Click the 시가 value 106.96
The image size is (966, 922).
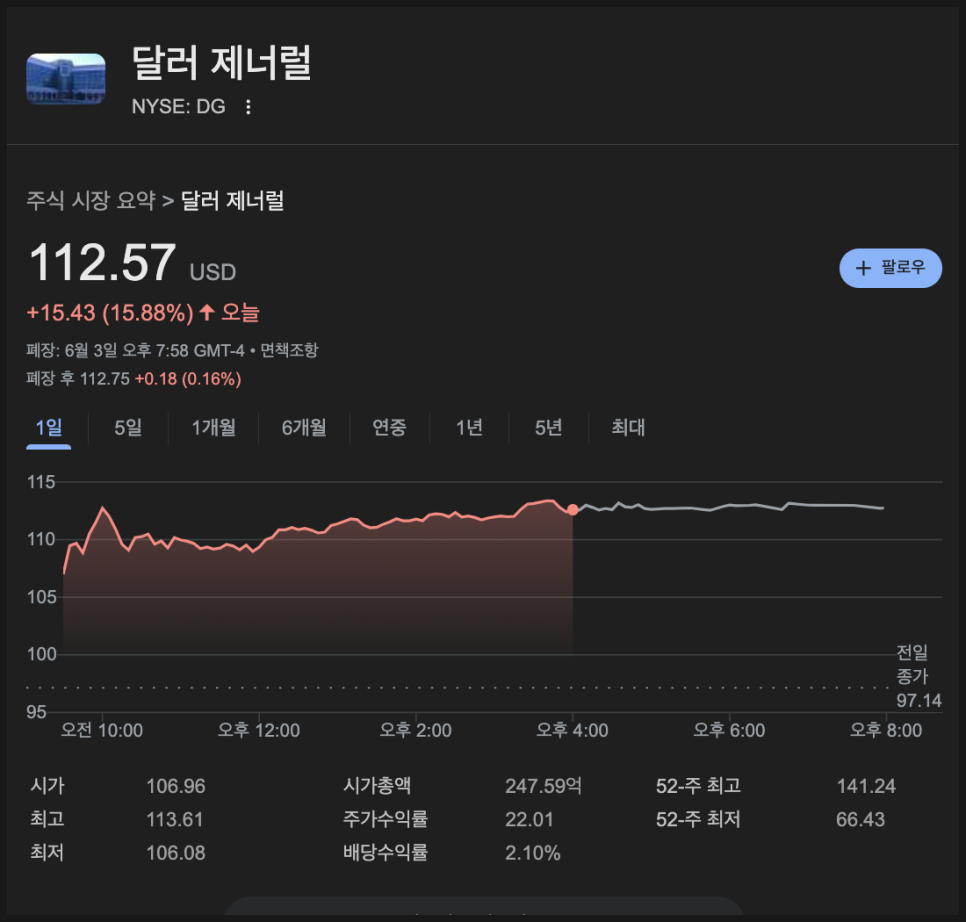click(176, 787)
